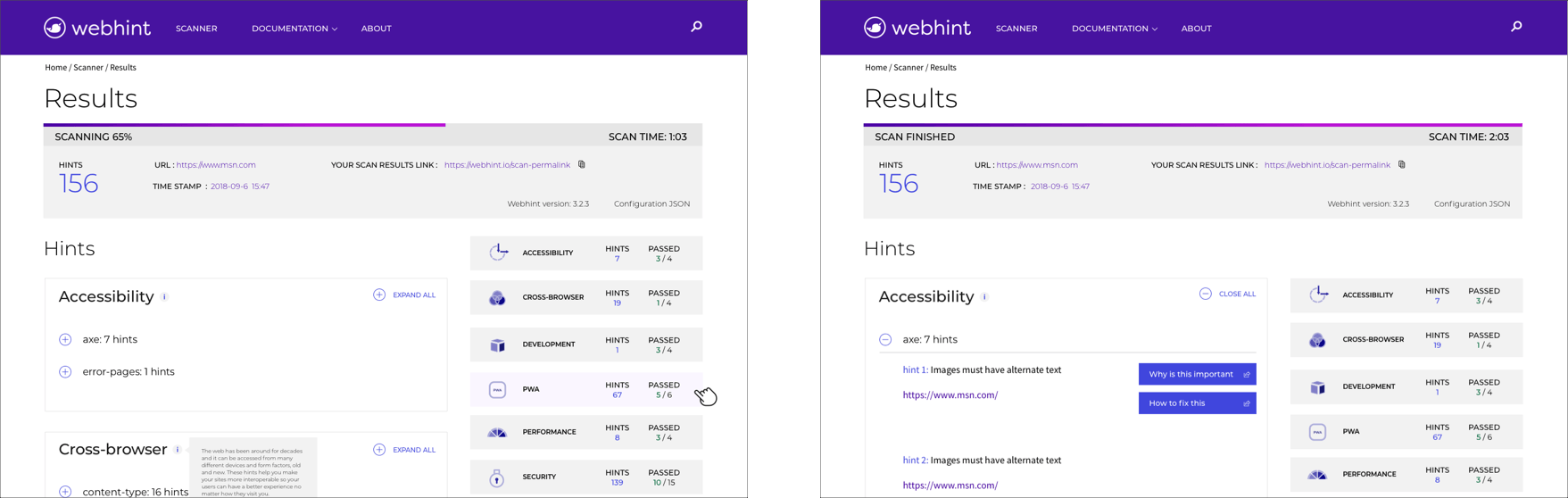Viewport: 1568px width, 498px height.
Task: Click Security lock icon in left screen summary
Action: click(x=497, y=477)
